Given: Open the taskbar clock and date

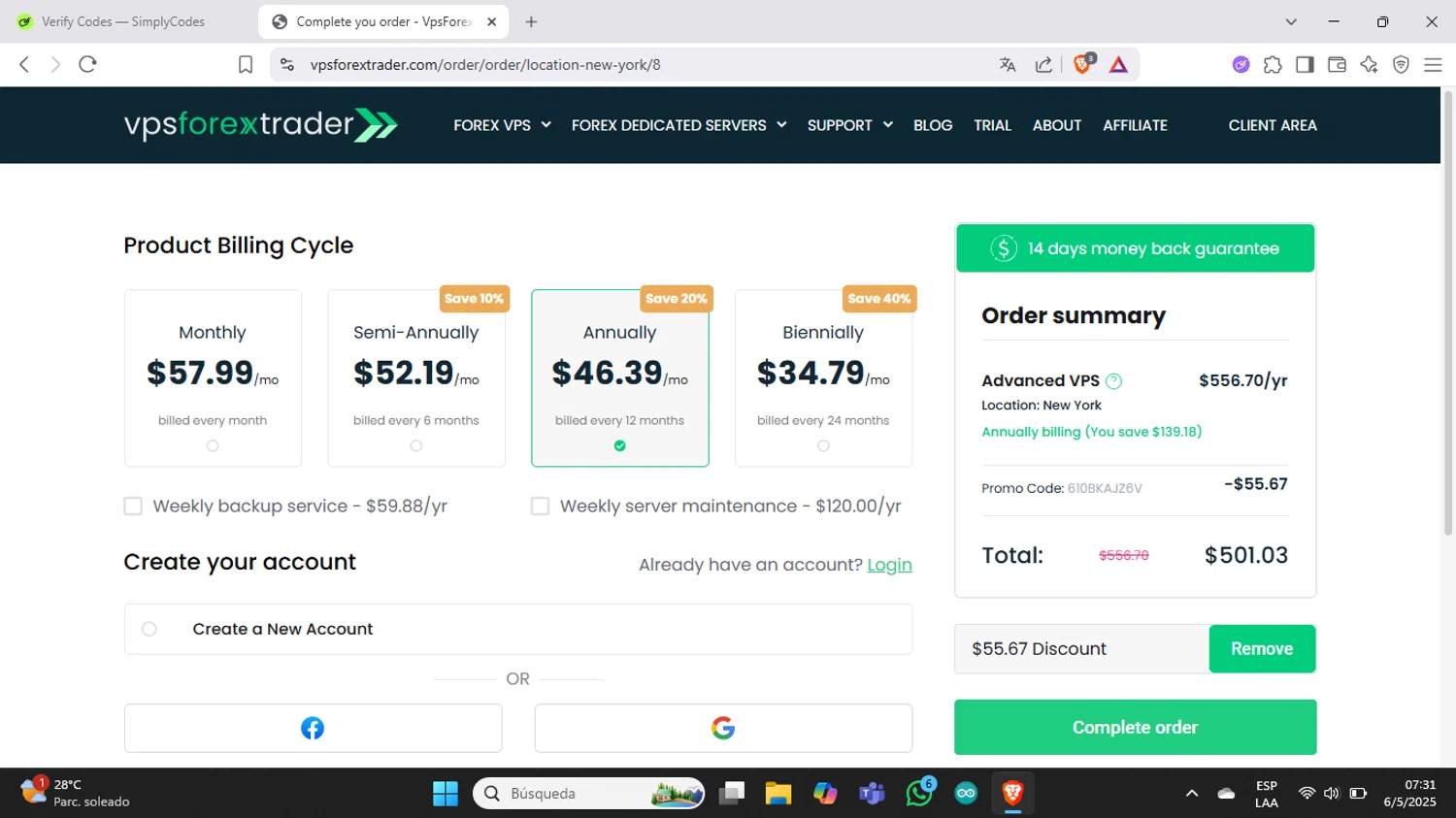Looking at the screenshot, I should click(1409, 794).
